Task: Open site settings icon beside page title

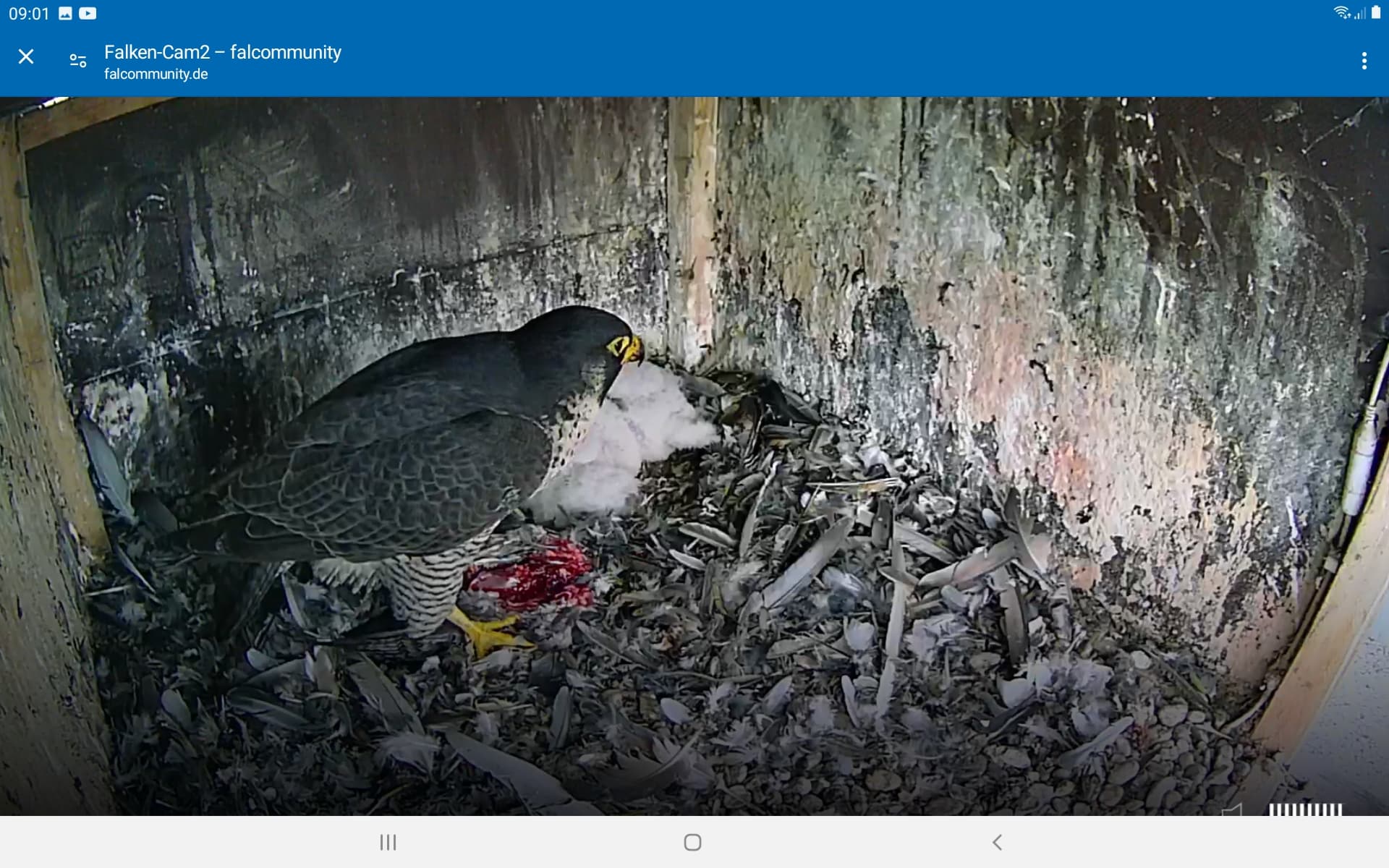Action: click(x=78, y=61)
